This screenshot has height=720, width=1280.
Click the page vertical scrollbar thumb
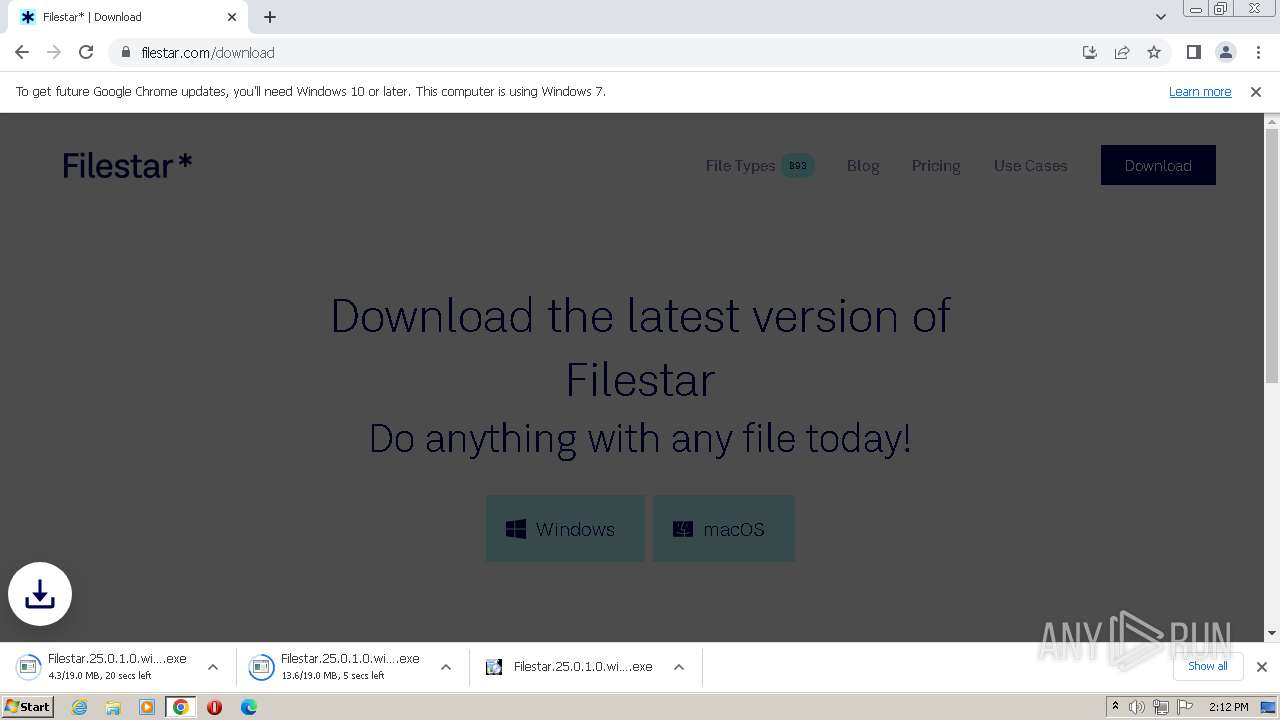point(1272,255)
